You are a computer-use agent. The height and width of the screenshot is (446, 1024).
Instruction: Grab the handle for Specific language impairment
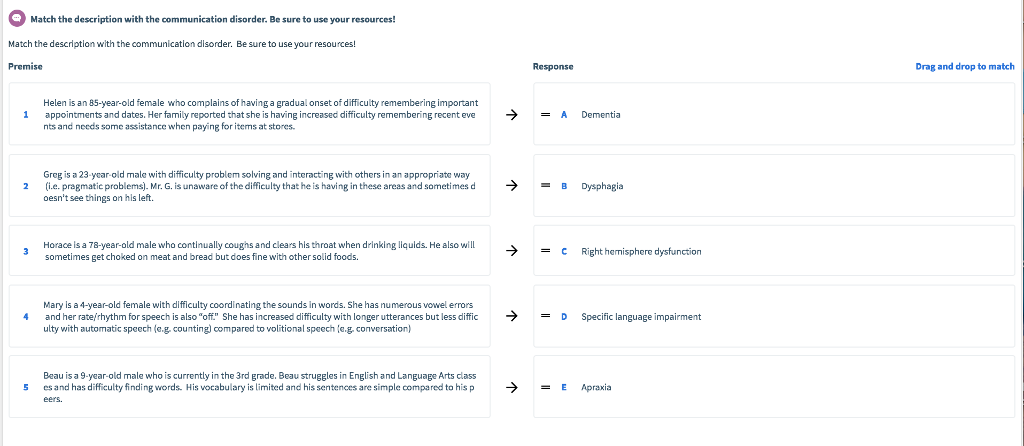546,317
